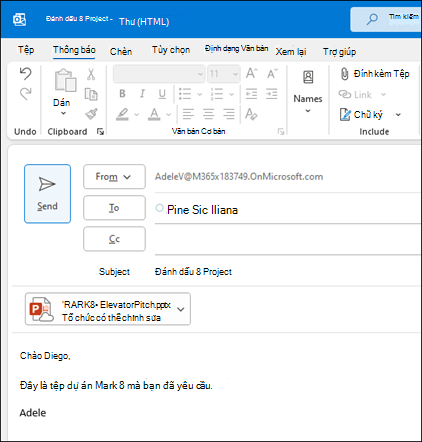Open the Xem lại tab
Screen dimensions: 422x442
(x=291, y=52)
